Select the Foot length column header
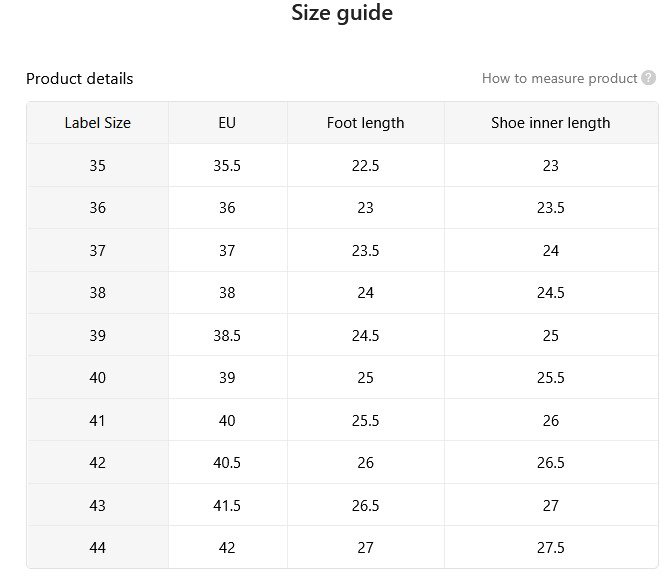This screenshot has width=668, height=580. tap(366, 123)
